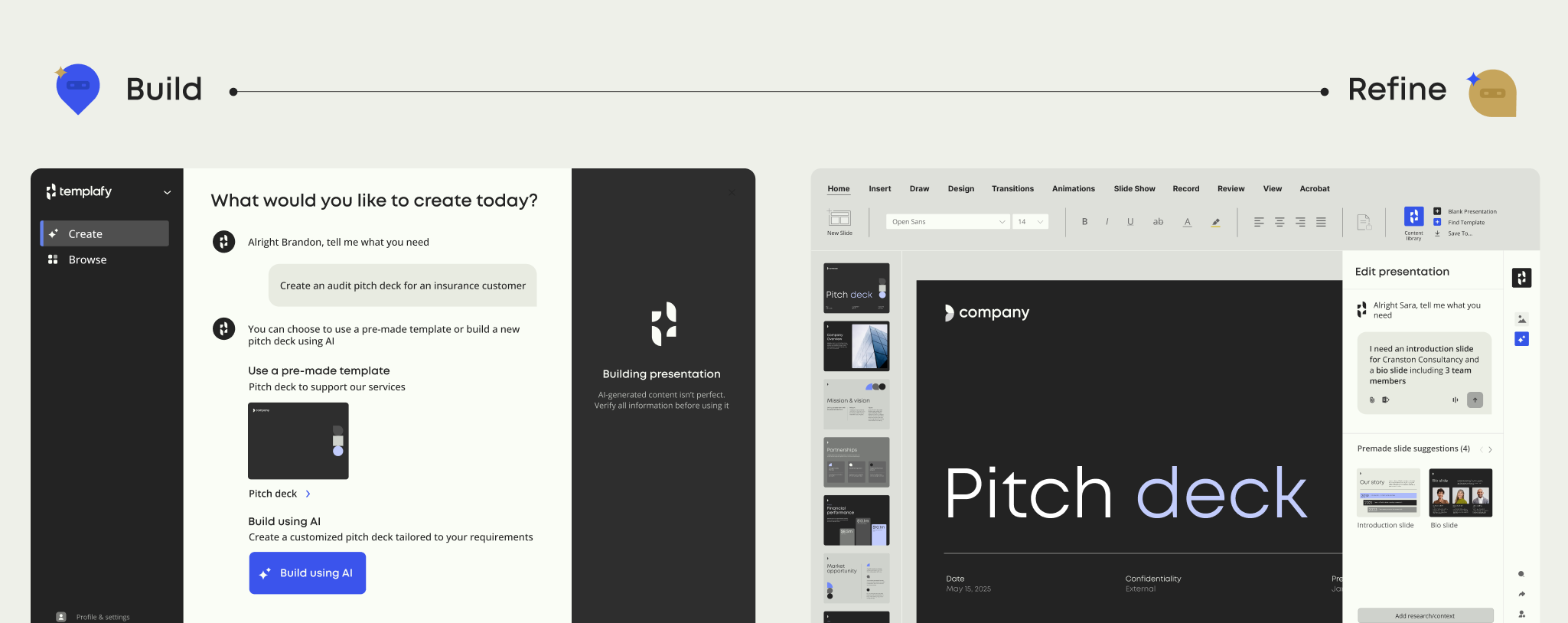Image resolution: width=1568 pixels, height=623 pixels.
Task: Select the Financial performance slide thumbnail
Action: [x=856, y=520]
